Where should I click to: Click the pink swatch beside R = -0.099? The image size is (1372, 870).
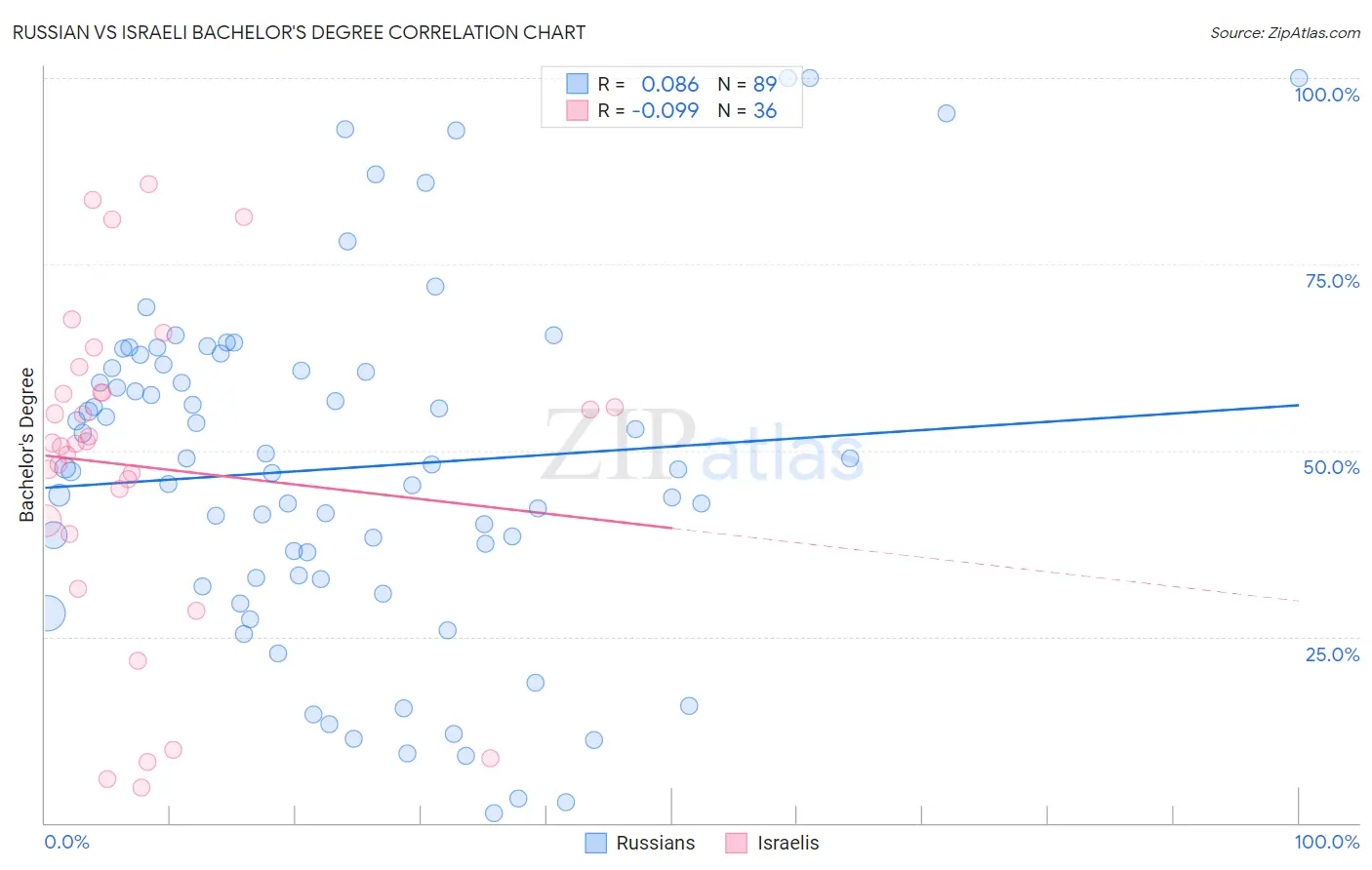(578, 110)
